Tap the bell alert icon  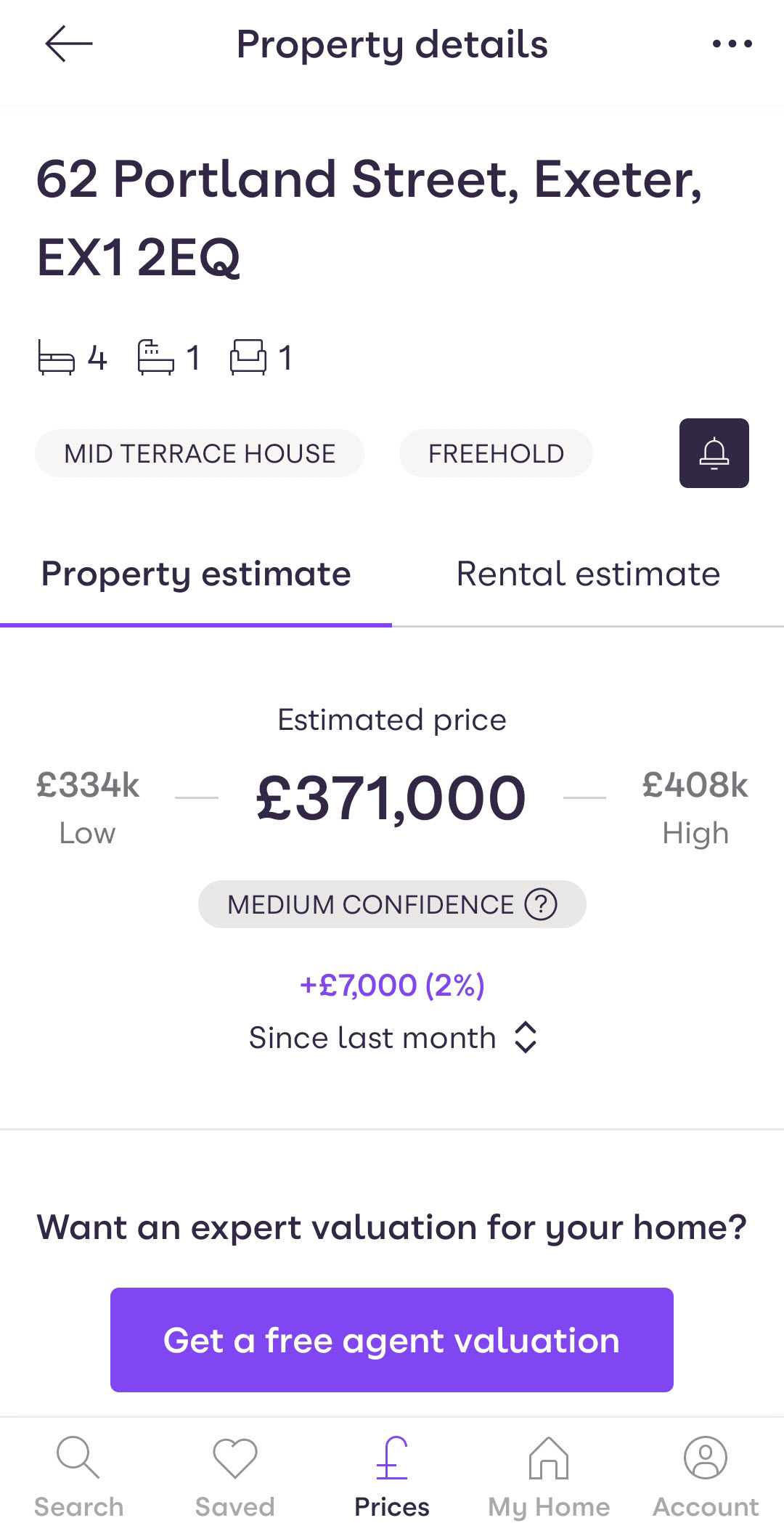point(714,453)
